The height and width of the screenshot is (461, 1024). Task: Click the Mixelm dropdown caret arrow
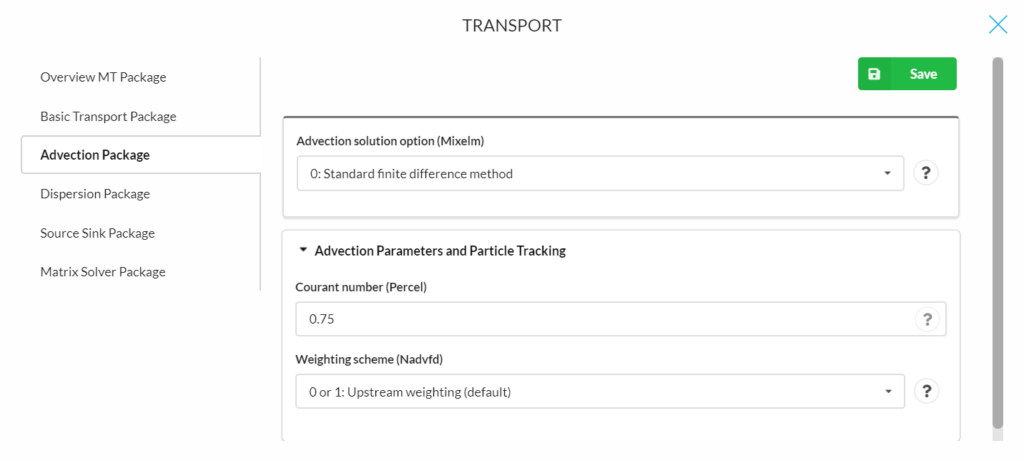click(x=887, y=174)
